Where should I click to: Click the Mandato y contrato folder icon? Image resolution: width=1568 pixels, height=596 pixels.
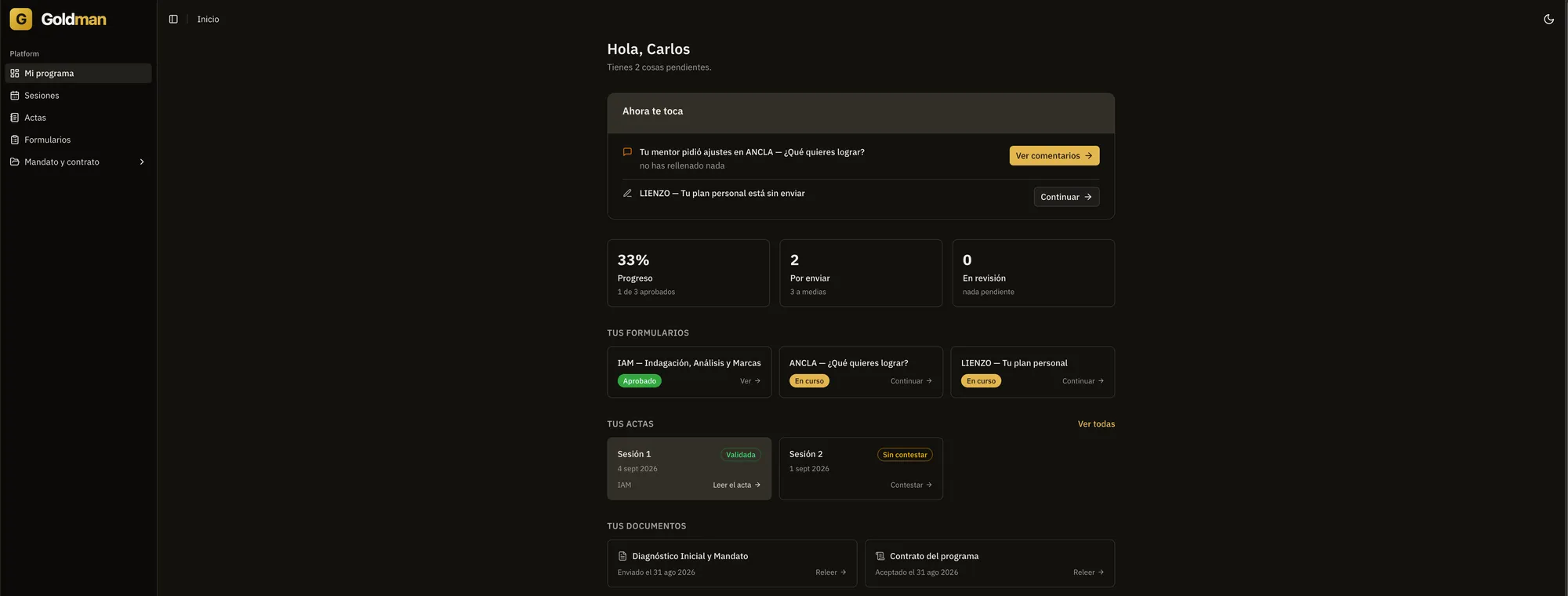coord(15,162)
